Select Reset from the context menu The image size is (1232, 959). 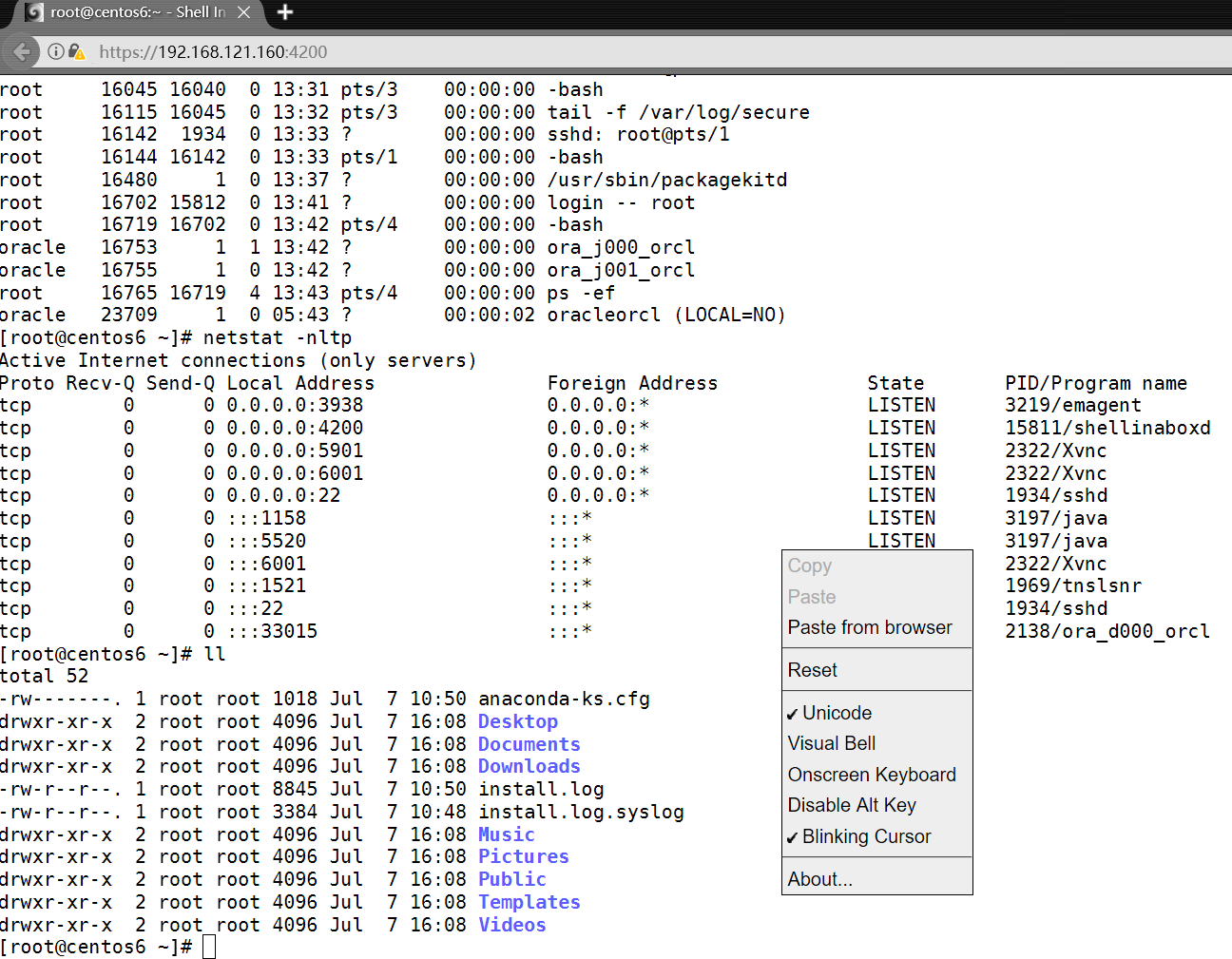pos(813,670)
